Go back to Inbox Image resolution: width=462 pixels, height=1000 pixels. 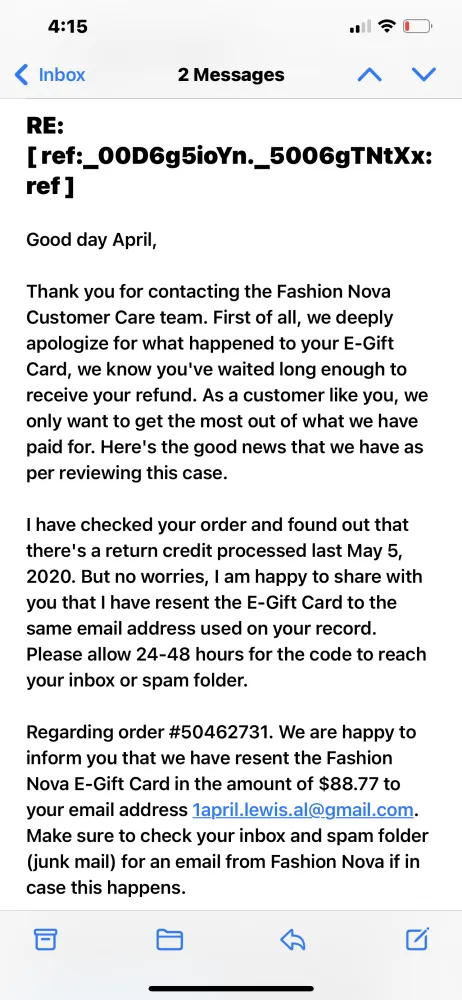click(50, 75)
